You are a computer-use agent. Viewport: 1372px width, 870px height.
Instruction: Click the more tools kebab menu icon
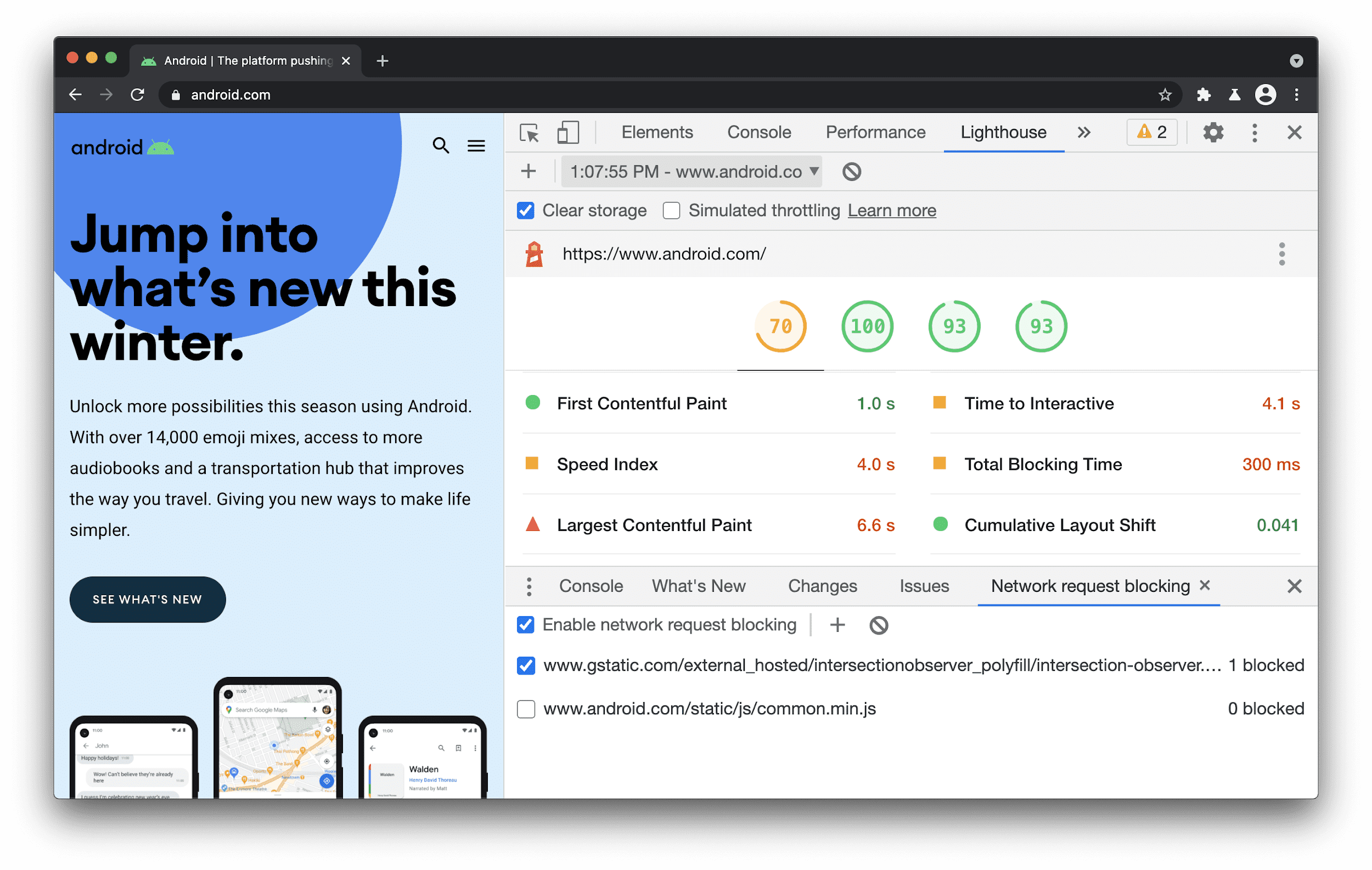tap(1255, 131)
